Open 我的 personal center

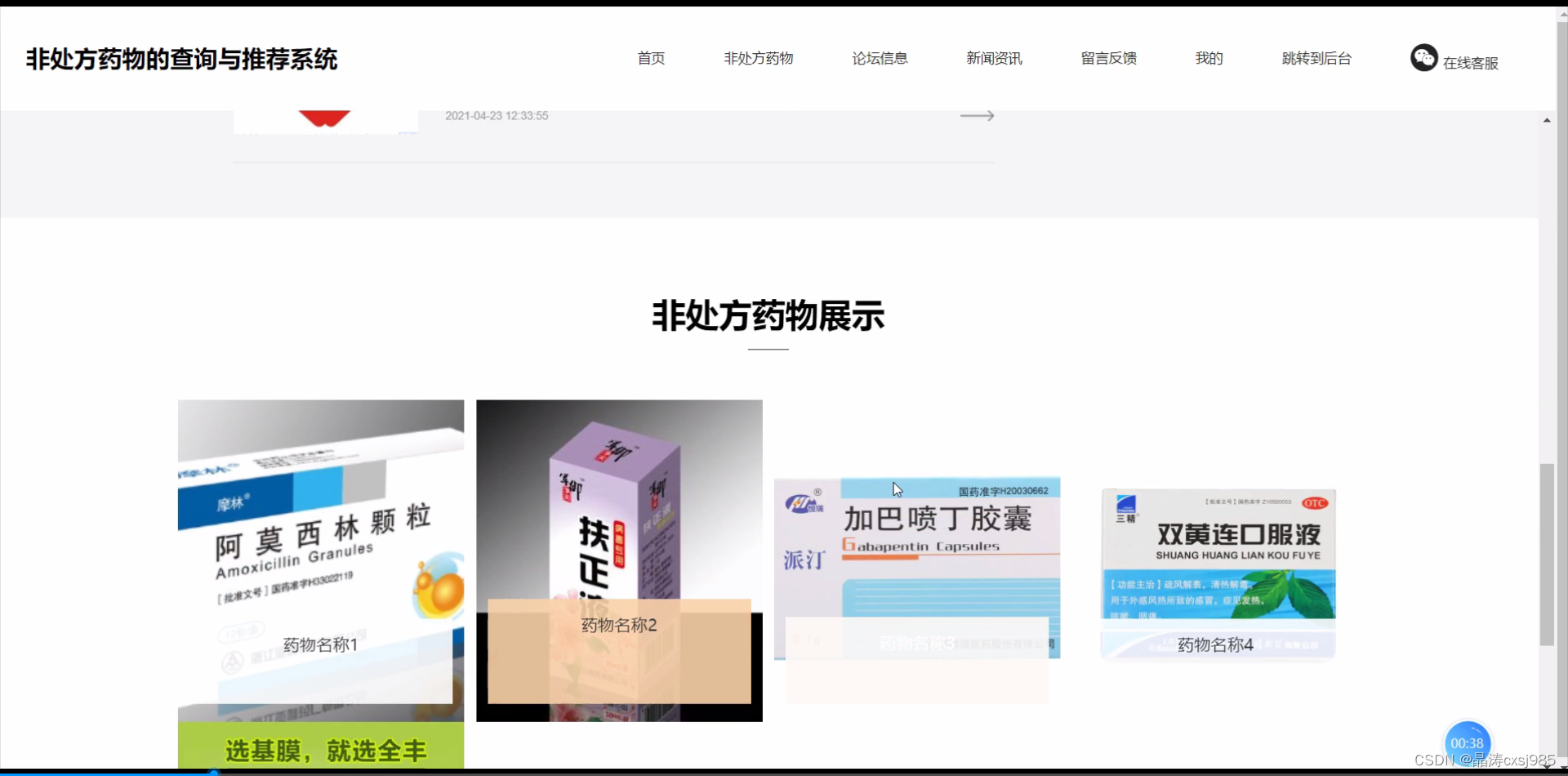click(x=1208, y=58)
